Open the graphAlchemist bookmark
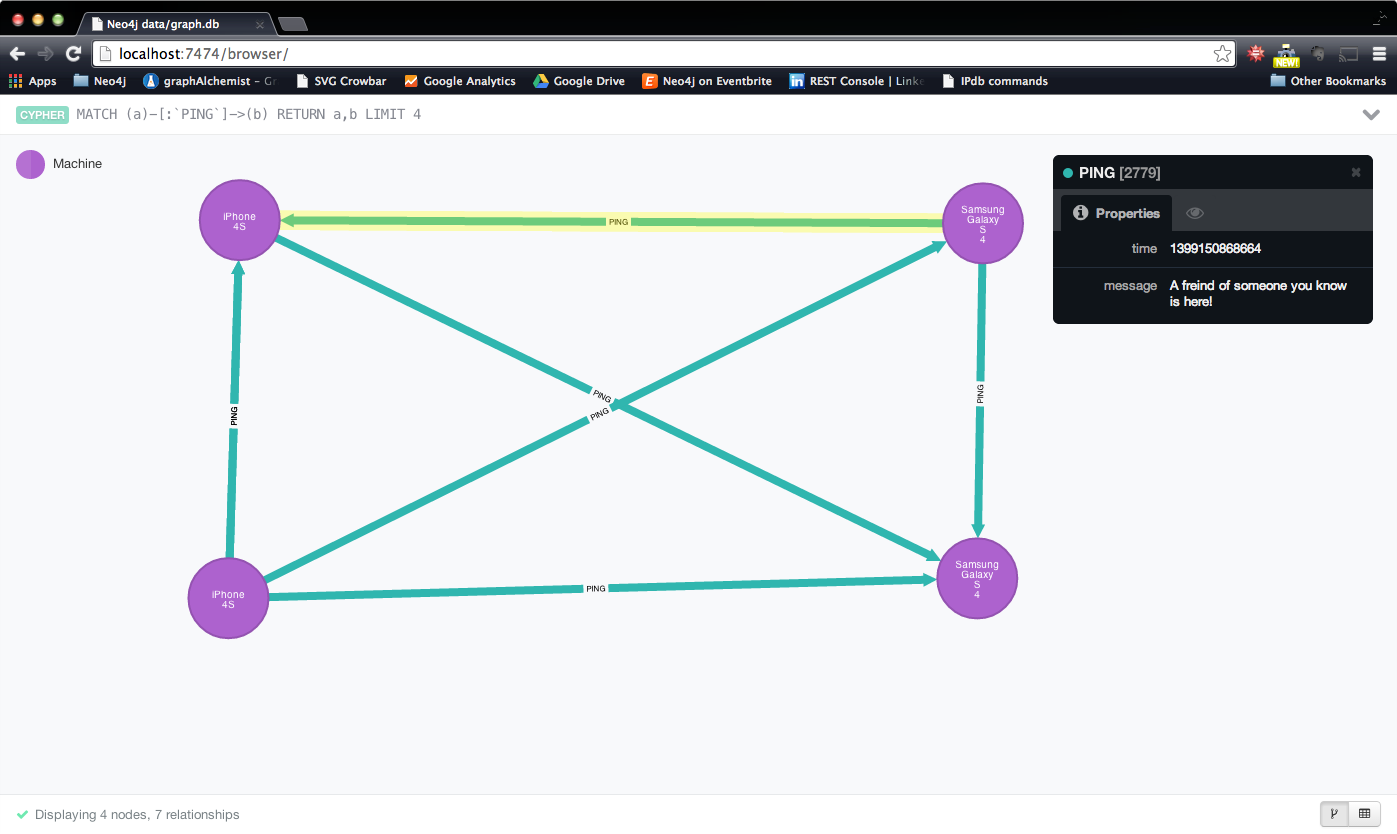The image size is (1397, 834). [x=209, y=81]
